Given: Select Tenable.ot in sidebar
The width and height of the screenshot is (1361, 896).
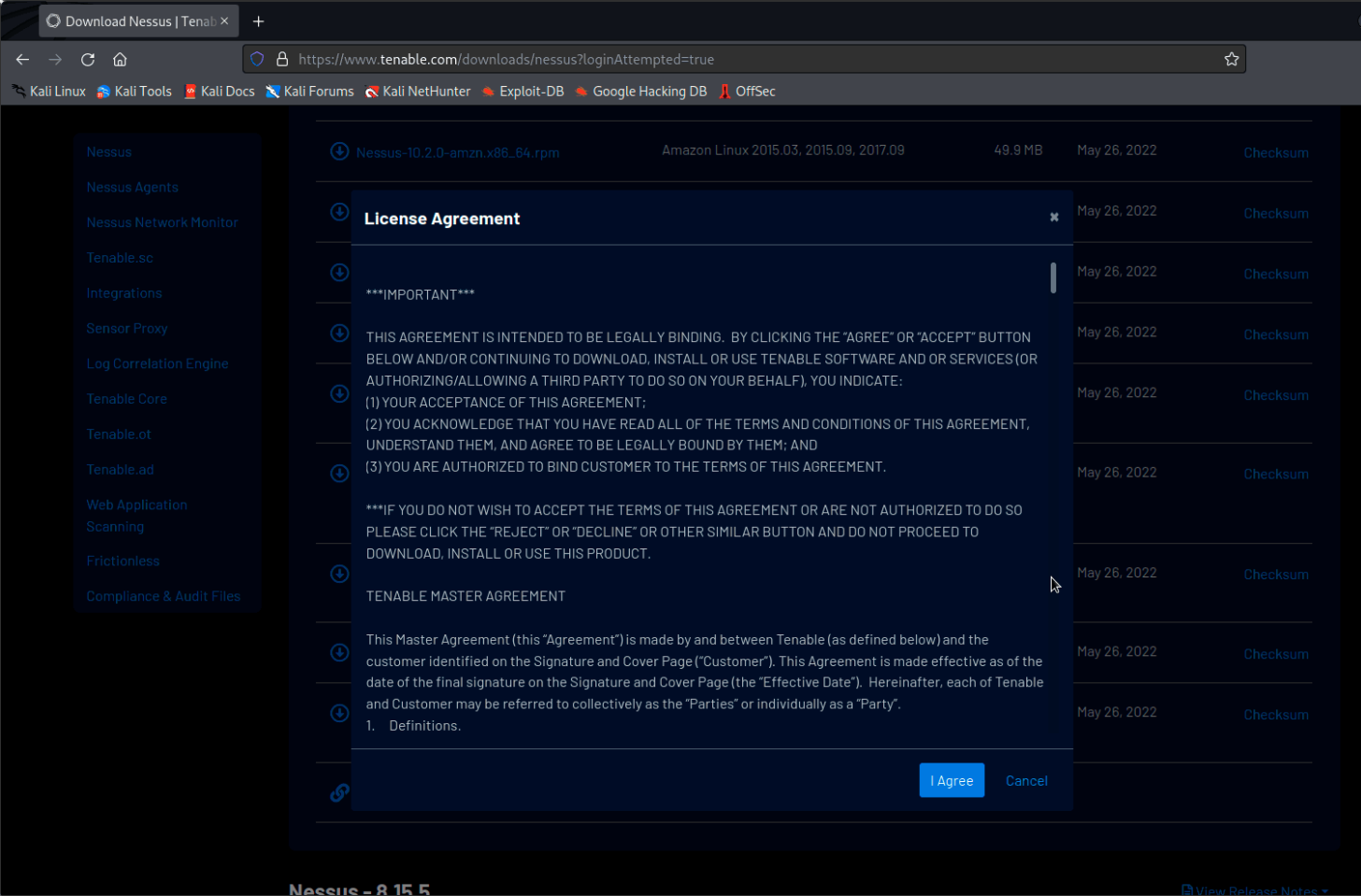Looking at the screenshot, I should 119,434.
